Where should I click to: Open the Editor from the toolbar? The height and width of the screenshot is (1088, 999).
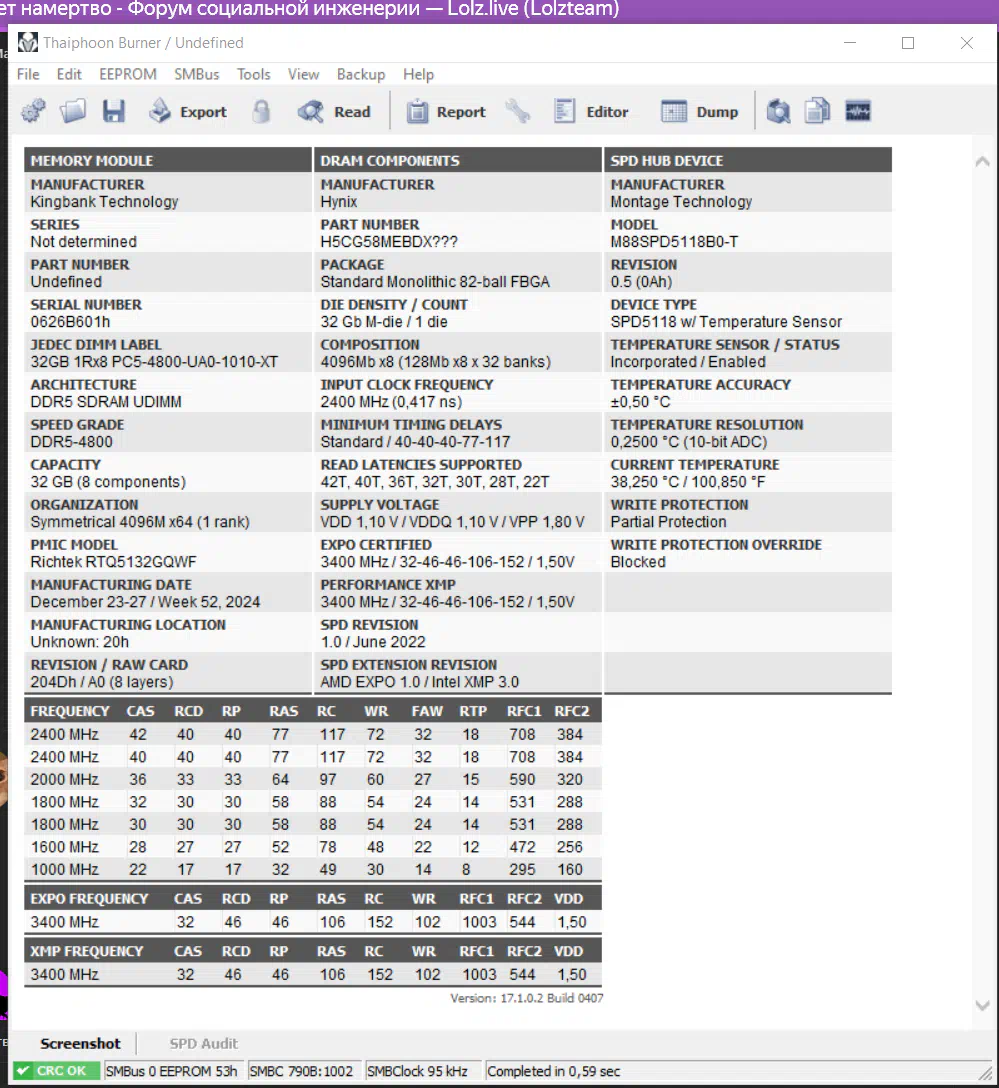coord(591,112)
